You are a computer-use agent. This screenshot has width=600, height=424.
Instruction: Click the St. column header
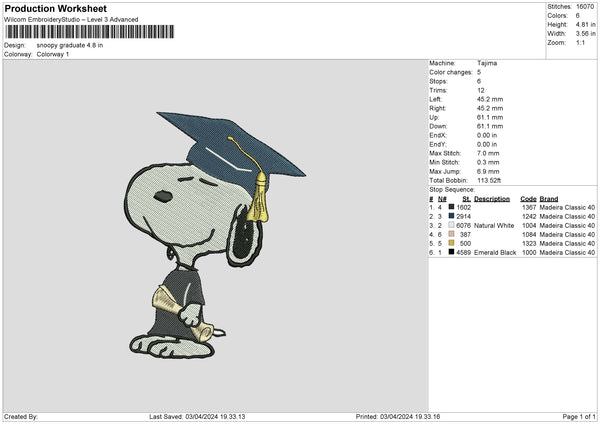tap(466, 199)
